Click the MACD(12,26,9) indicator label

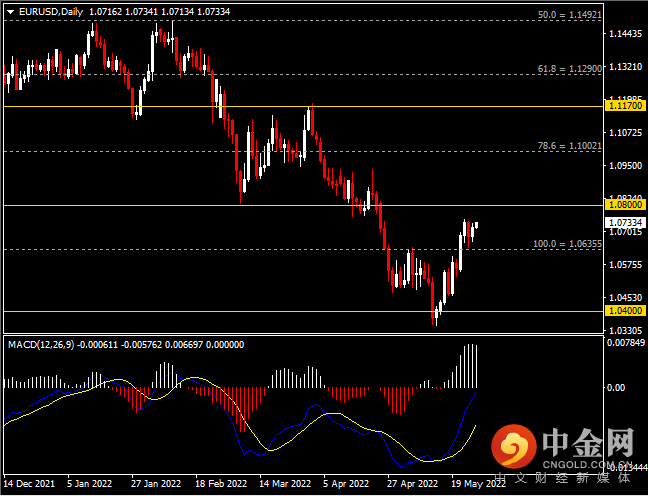pyautogui.click(x=41, y=345)
